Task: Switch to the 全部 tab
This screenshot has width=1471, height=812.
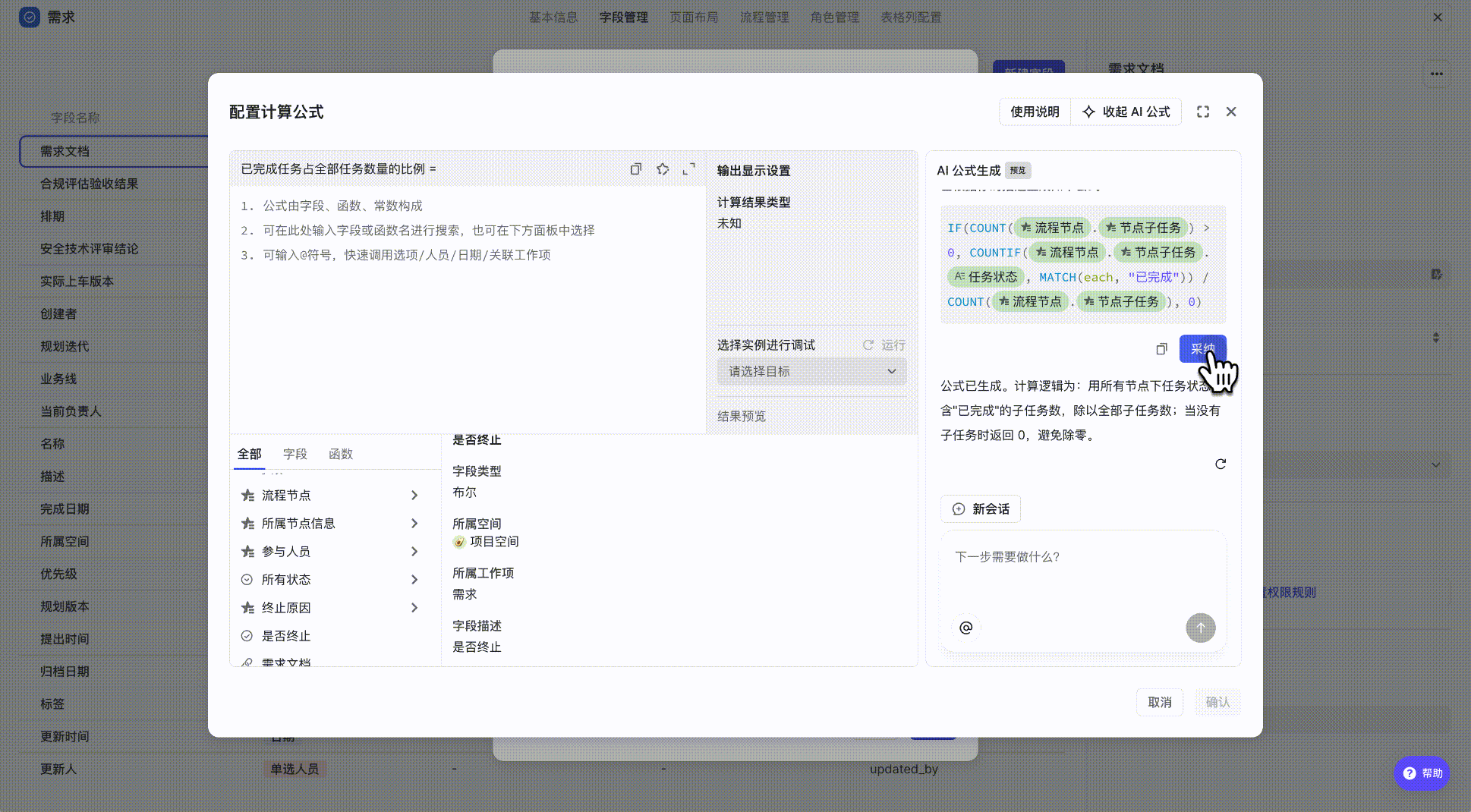Action: [x=249, y=454]
